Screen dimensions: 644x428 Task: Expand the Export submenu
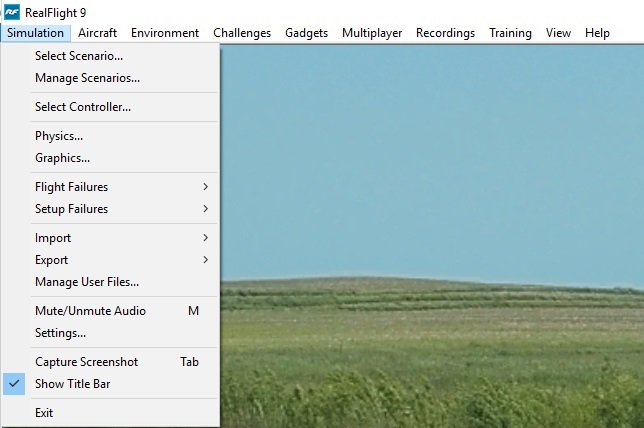[x=52, y=260]
